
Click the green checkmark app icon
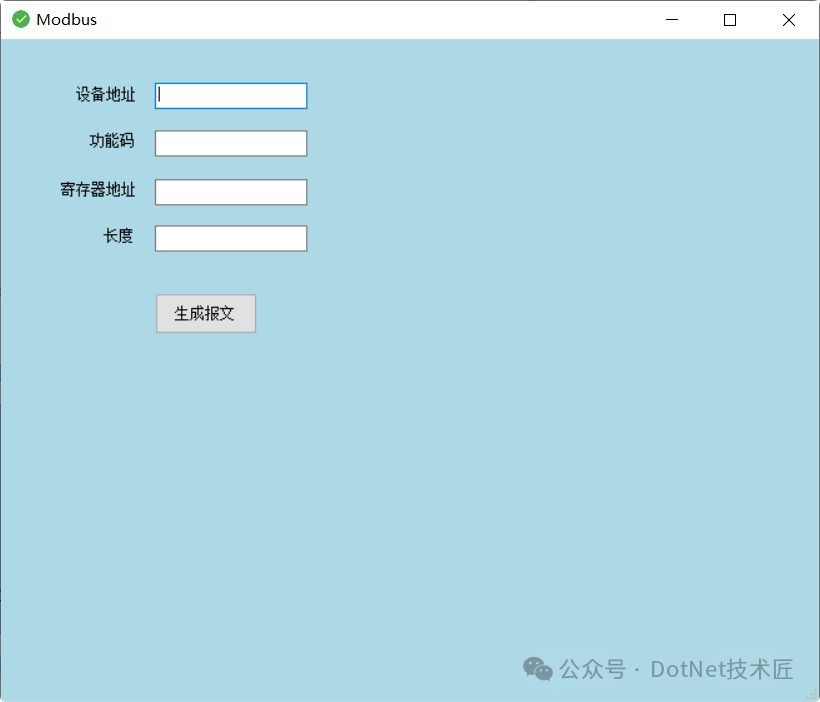click(x=21, y=19)
